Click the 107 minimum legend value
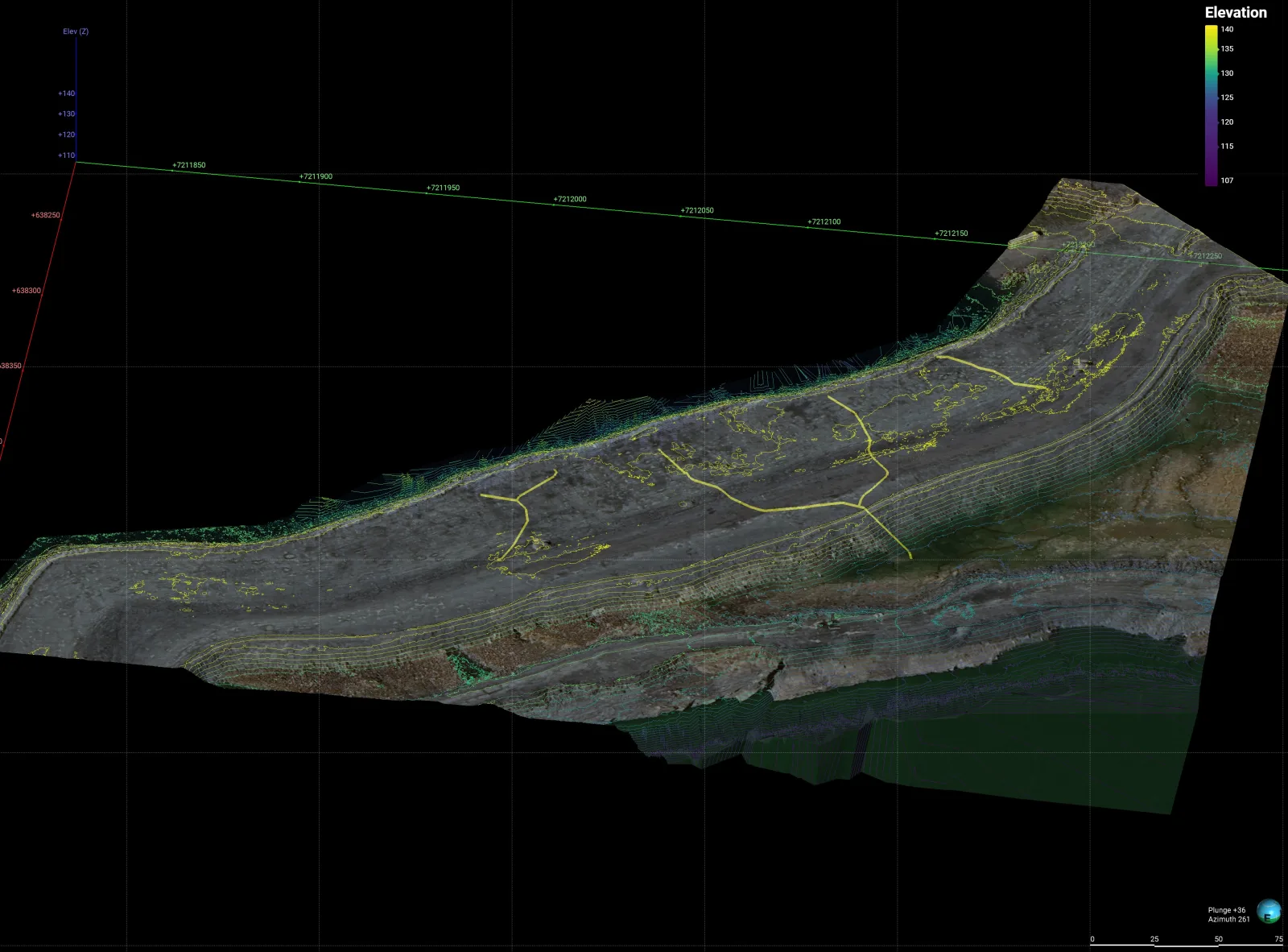Image resolution: width=1288 pixels, height=952 pixels. 1227,180
